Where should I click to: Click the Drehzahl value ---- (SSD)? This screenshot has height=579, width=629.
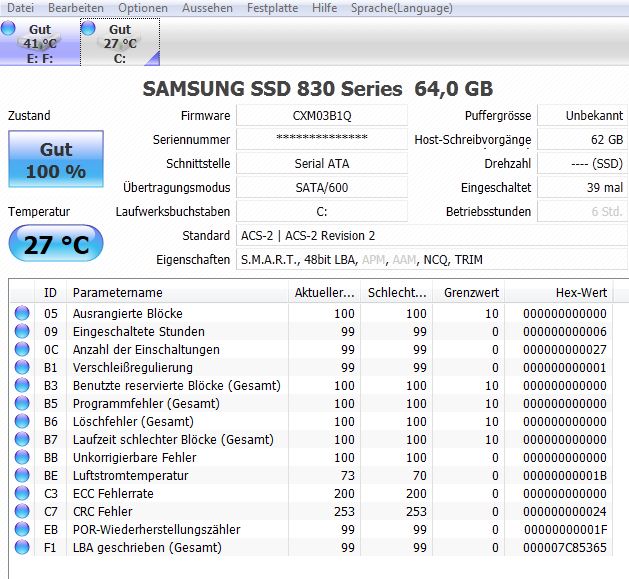(582, 164)
